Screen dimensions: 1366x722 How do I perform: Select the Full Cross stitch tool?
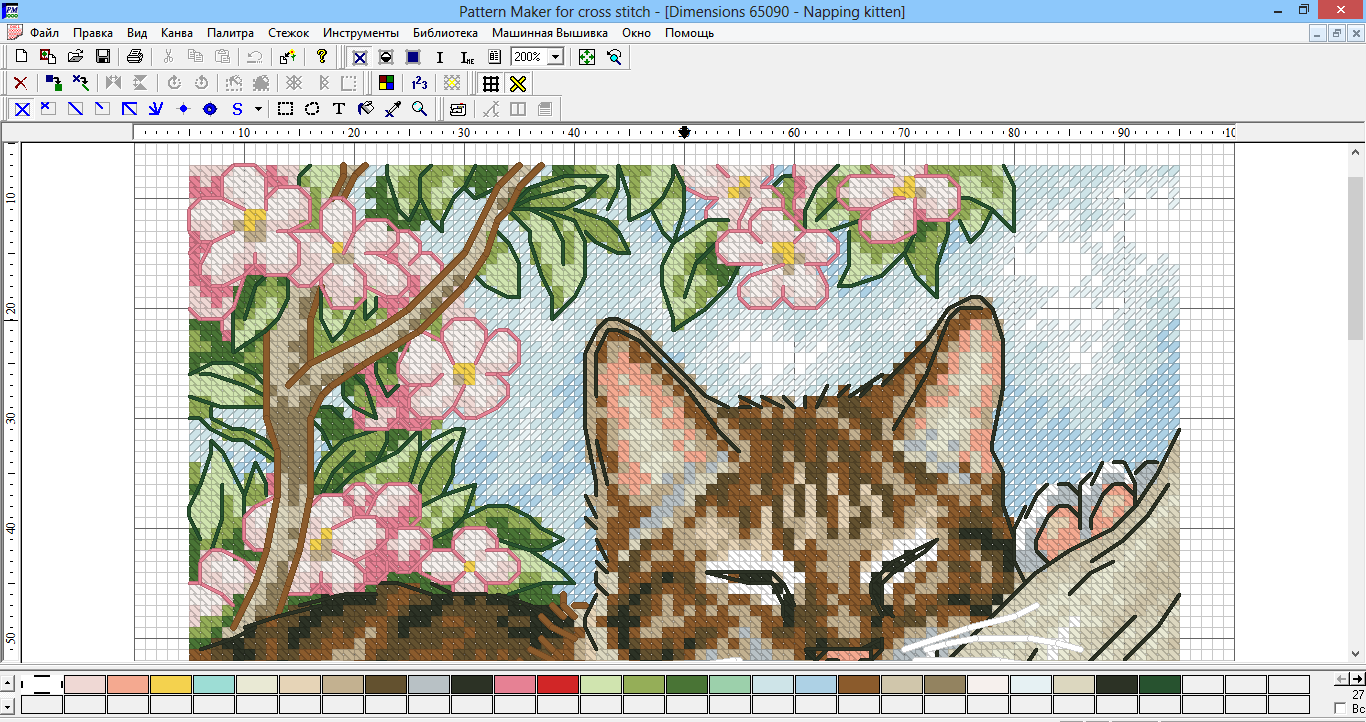[22, 109]
